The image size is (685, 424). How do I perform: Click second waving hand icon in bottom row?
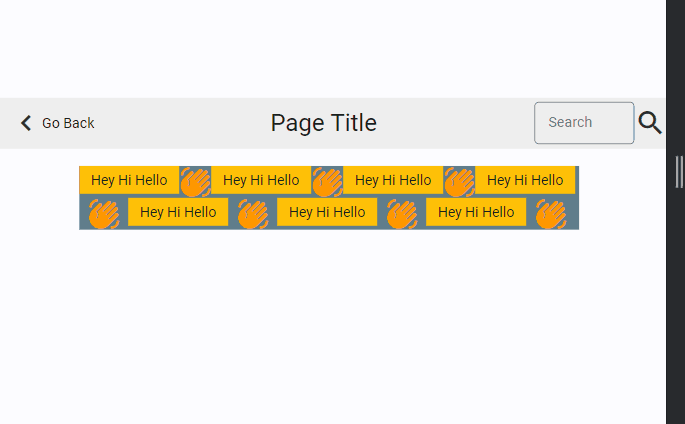point(252,213)
